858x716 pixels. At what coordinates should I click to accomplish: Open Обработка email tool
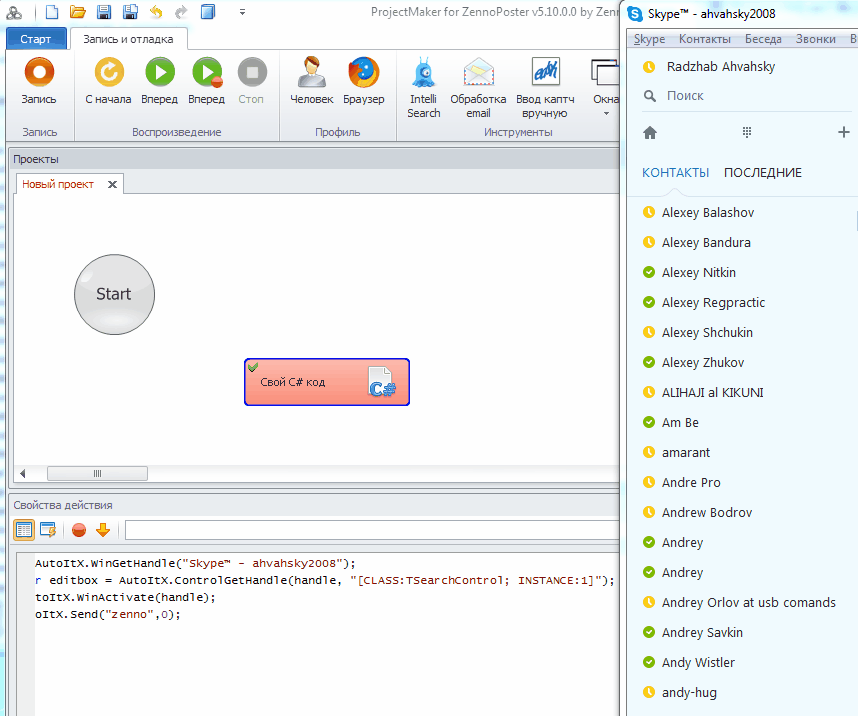click(x=478, y=73)
